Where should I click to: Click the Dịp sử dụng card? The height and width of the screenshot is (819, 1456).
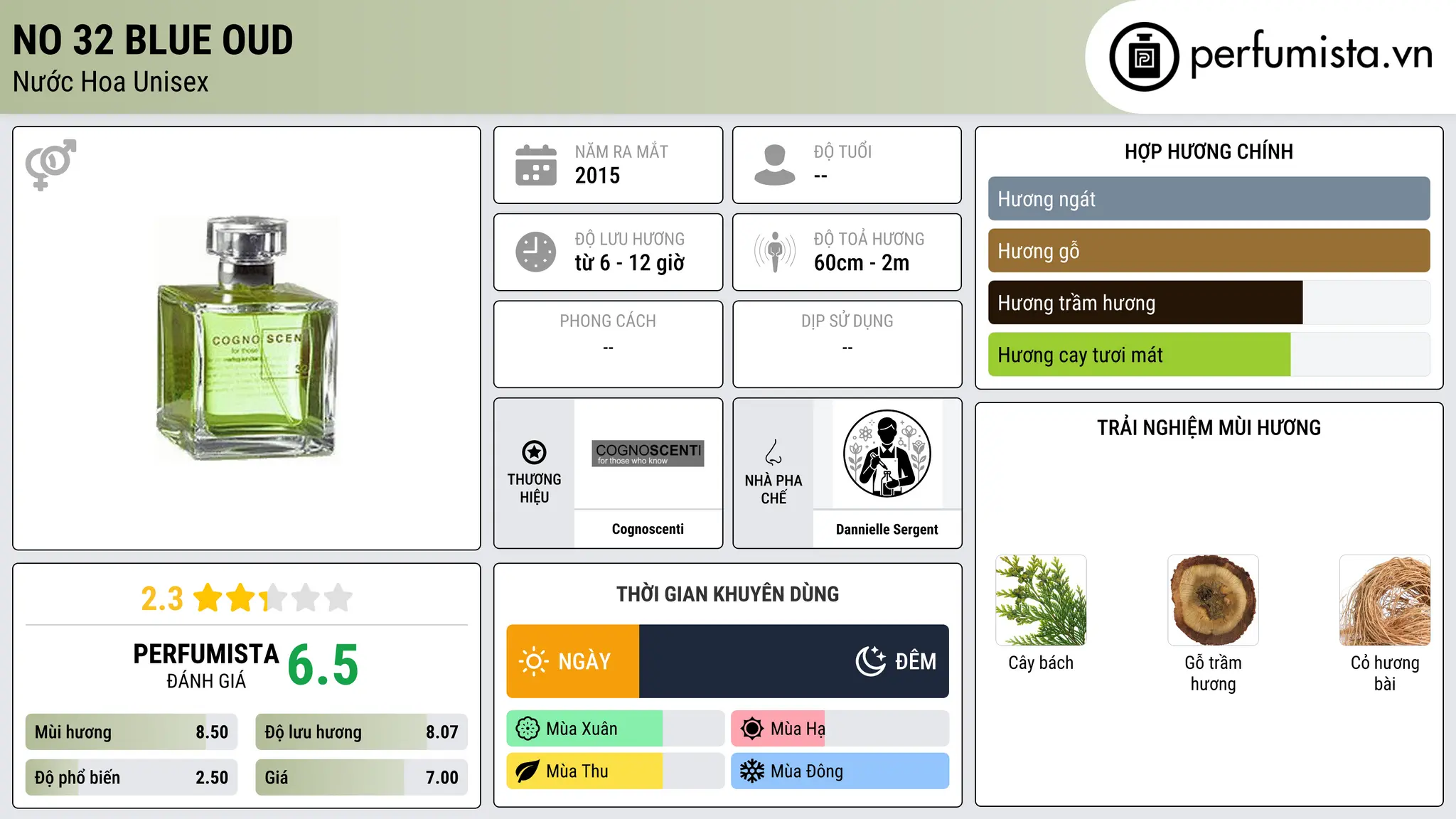tap(847, 344)
